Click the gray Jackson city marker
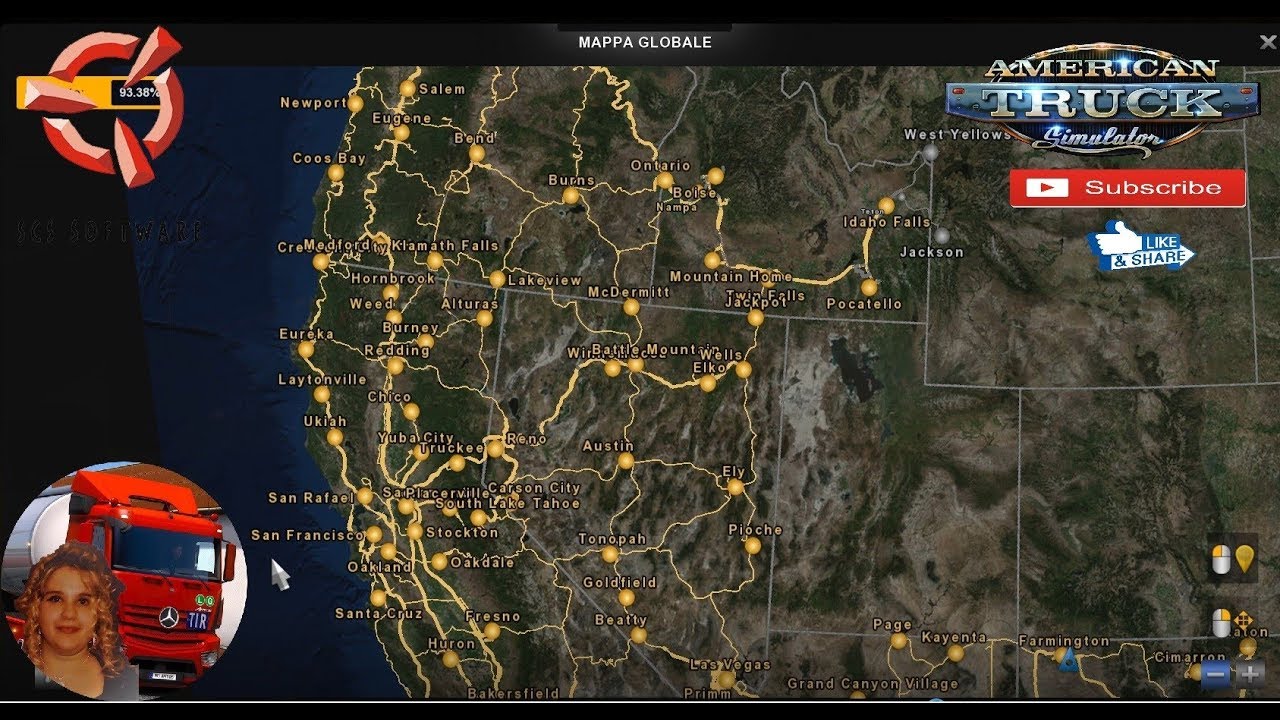 [x=942, y=236]
